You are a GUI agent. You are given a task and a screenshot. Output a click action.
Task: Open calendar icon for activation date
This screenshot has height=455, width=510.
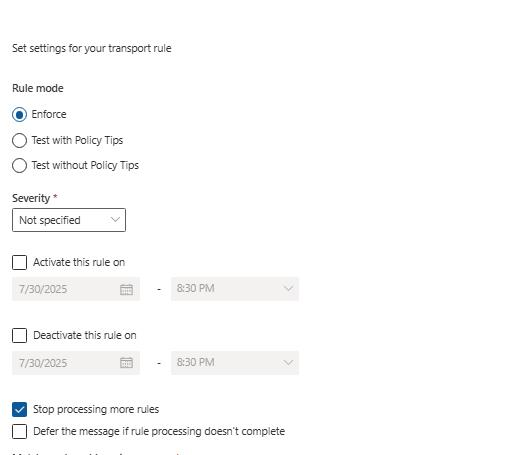pos(126,289)
